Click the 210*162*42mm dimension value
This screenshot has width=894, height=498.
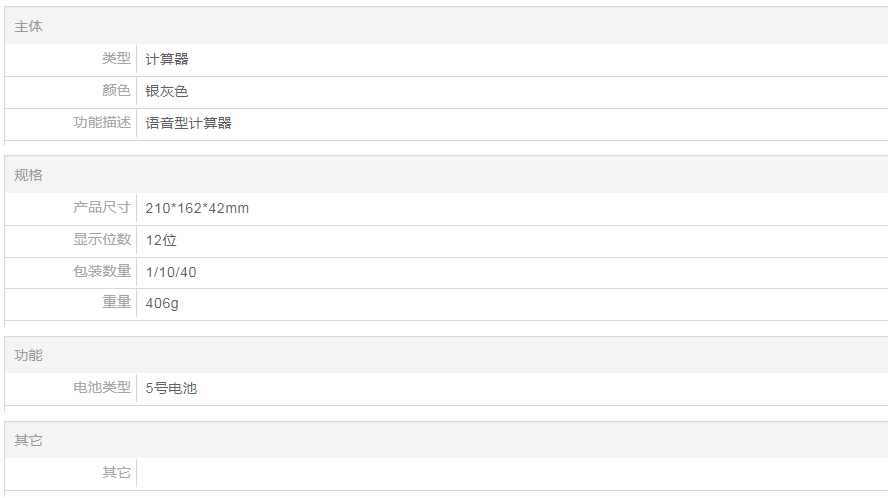[197, 208]
